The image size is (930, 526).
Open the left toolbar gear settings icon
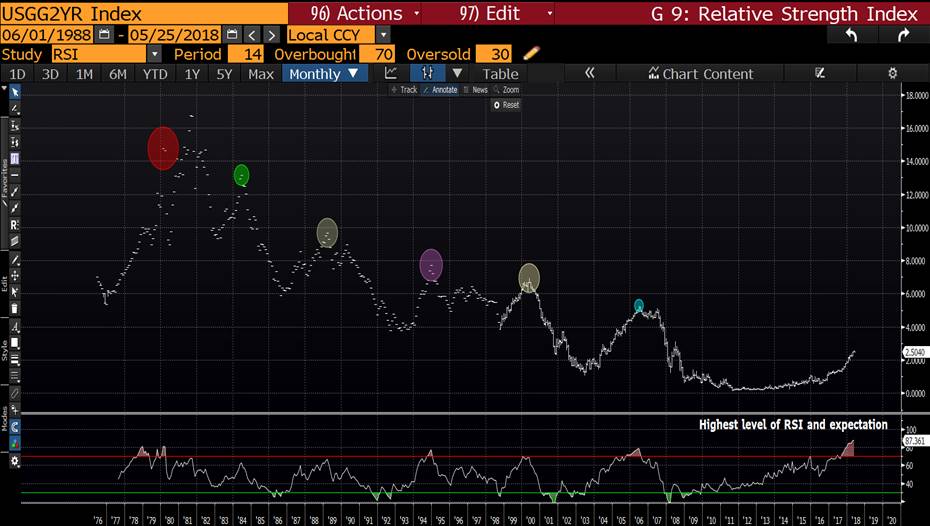tap(15, 461)
